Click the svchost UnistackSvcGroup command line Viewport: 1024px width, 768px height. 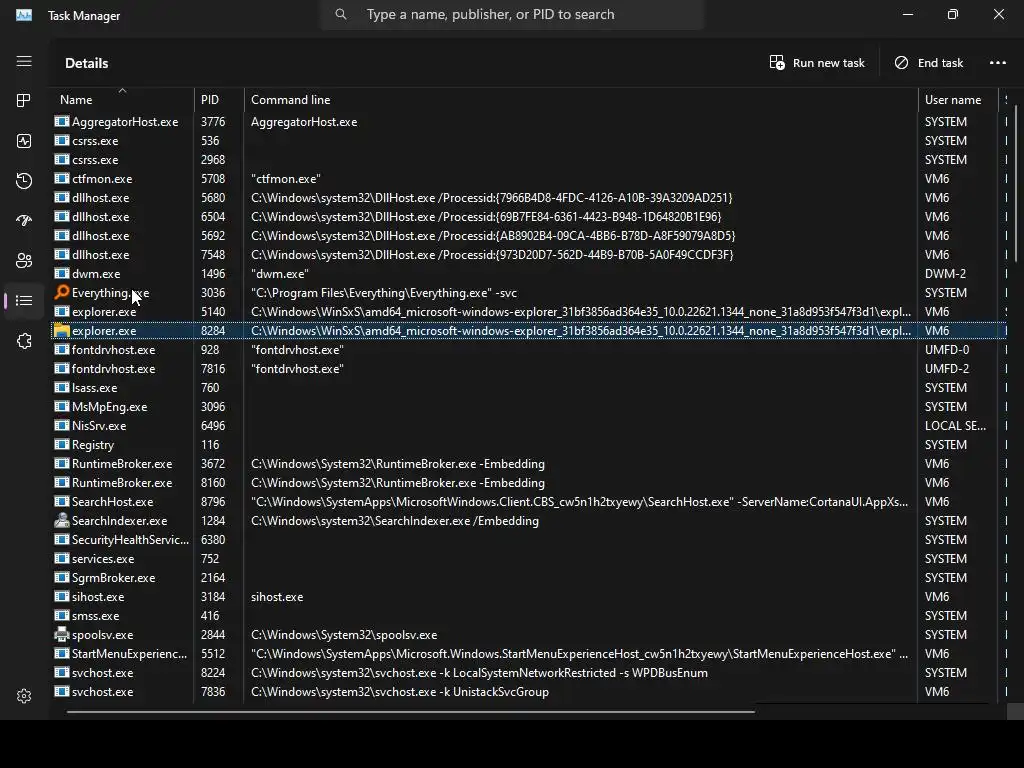400,692
